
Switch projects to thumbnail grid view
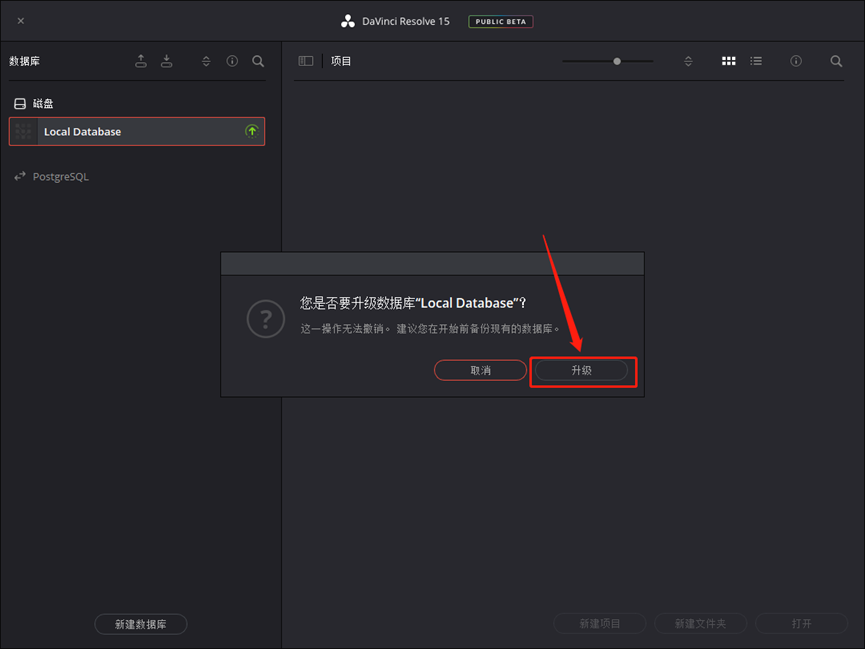pyautogui.click(x=729, y=61)
